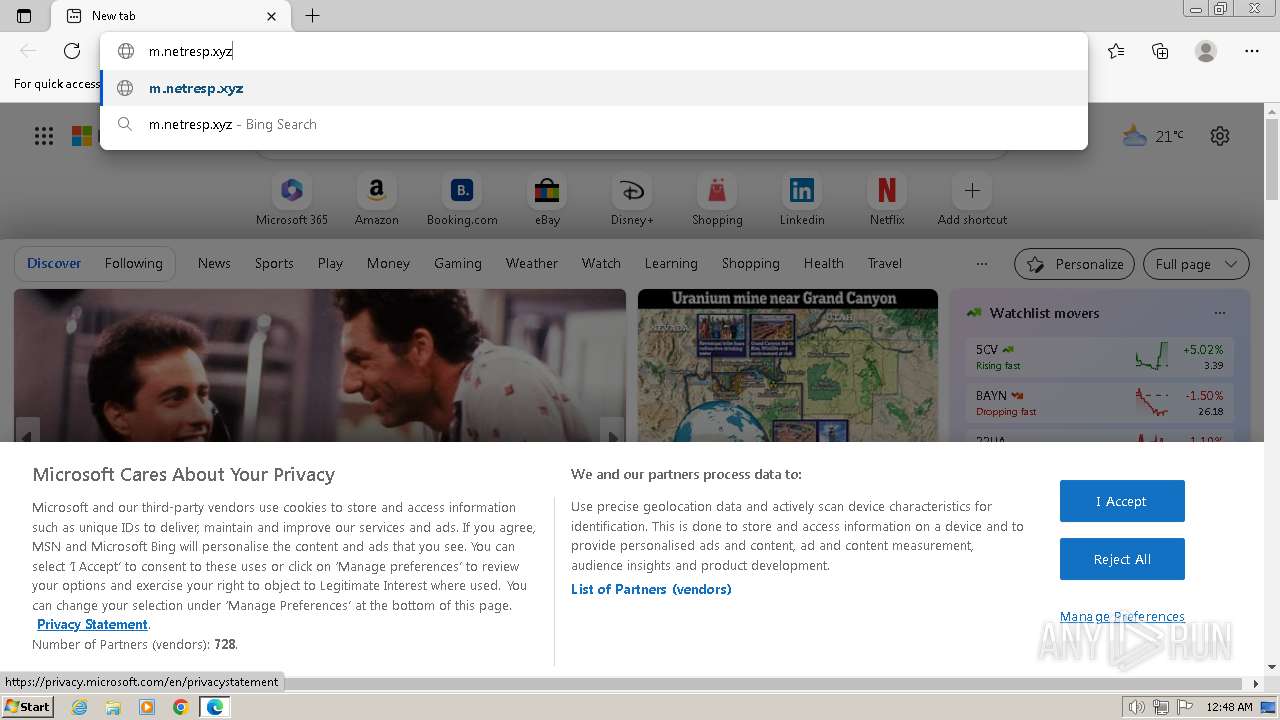Open the News feed category
This screenshot has height=720, width=1280.
(x=214, y=263)
